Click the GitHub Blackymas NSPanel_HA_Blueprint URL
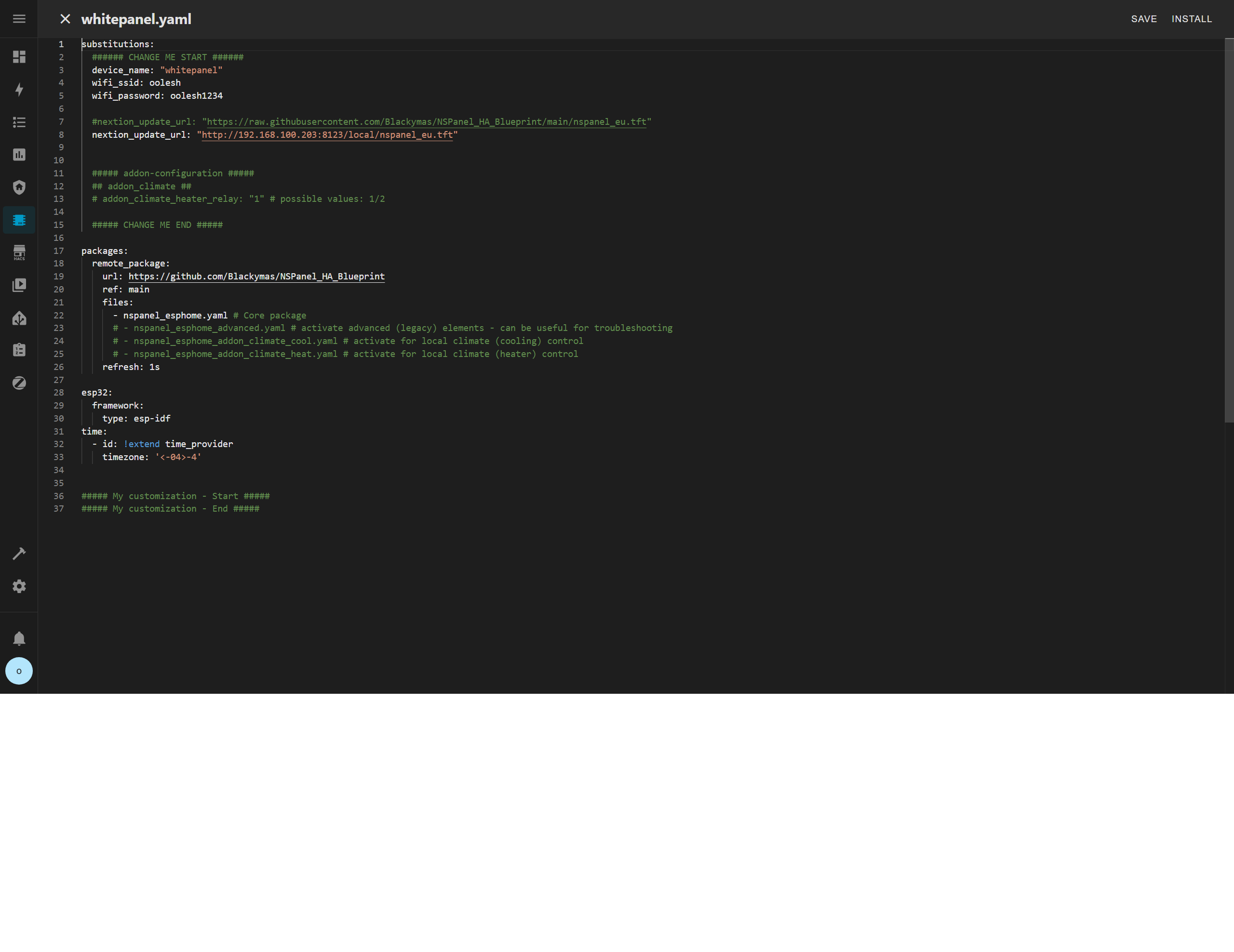This screenshot has width=1234, height=952. 256,277
